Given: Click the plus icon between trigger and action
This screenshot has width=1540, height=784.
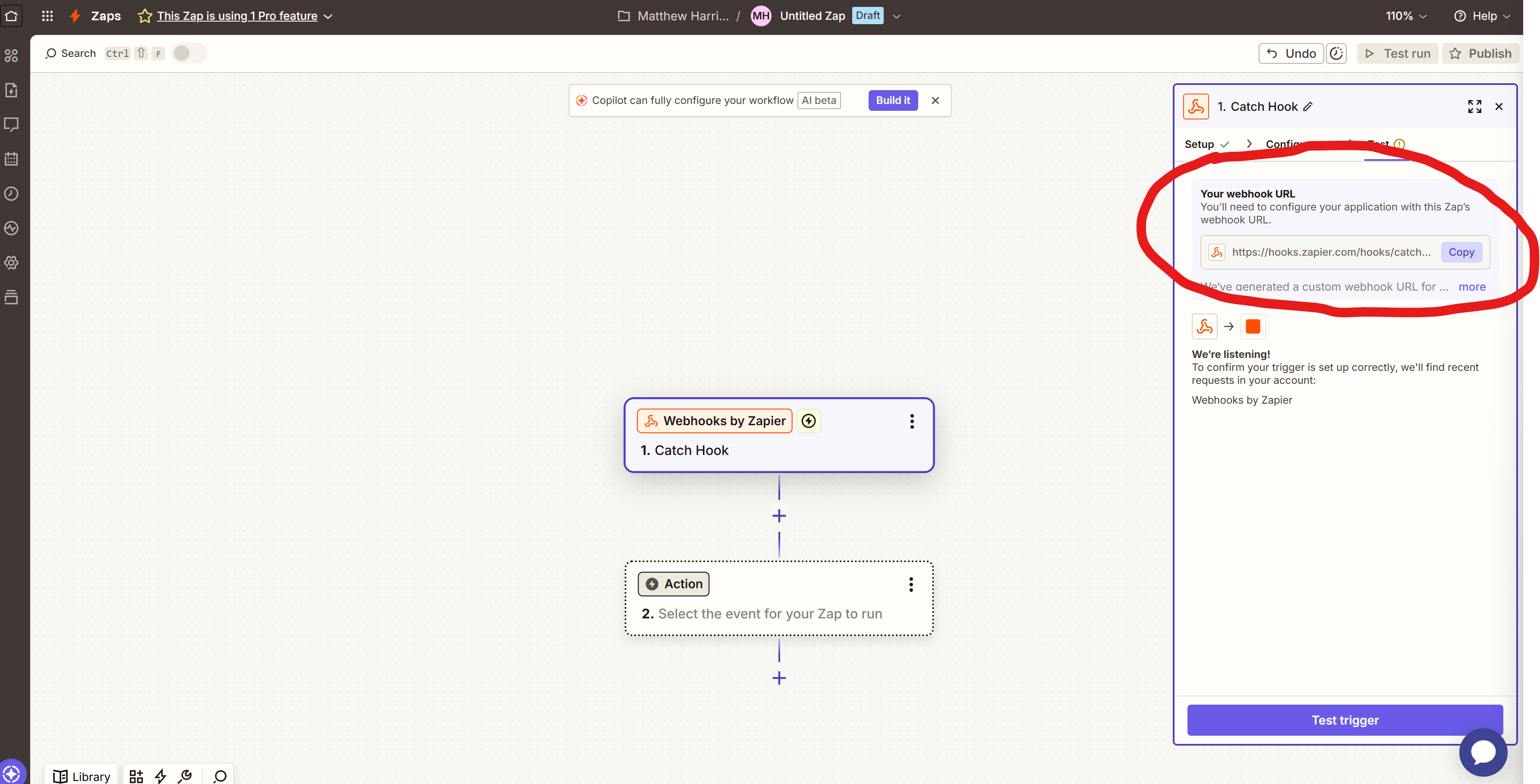Looking at the screenshot, I should pos(779,516).
